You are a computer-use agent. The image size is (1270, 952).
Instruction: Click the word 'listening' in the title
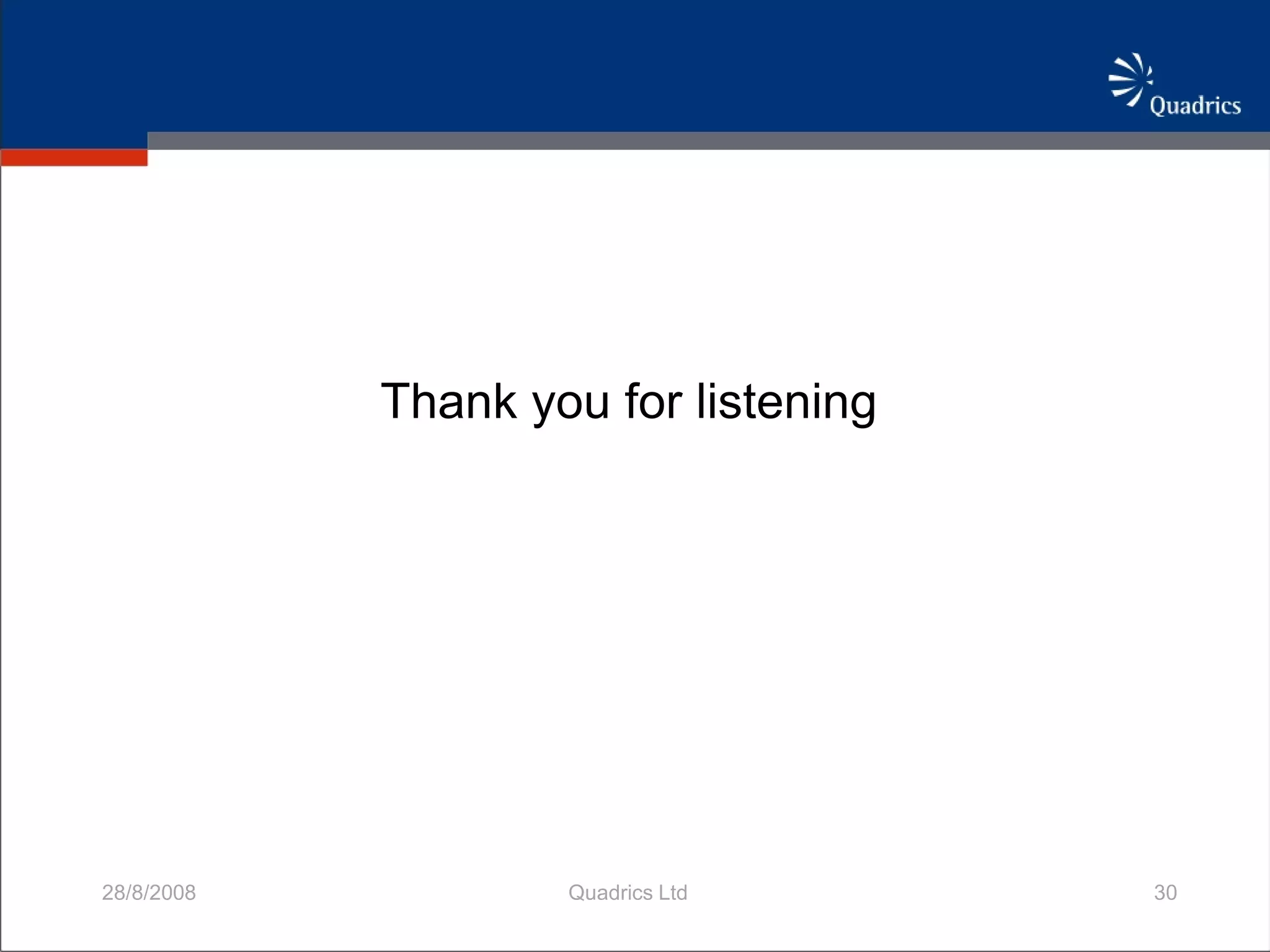(786, 401)
